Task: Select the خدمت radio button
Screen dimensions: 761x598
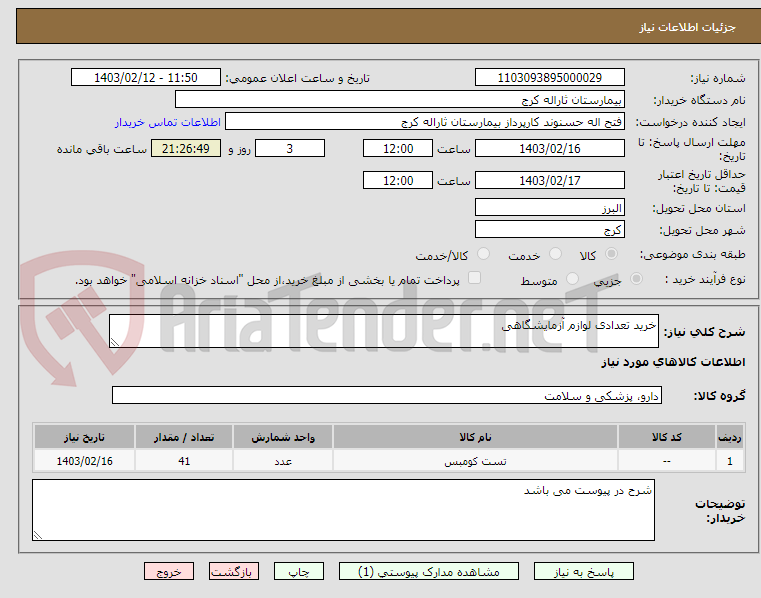Action: coord(555,253)
